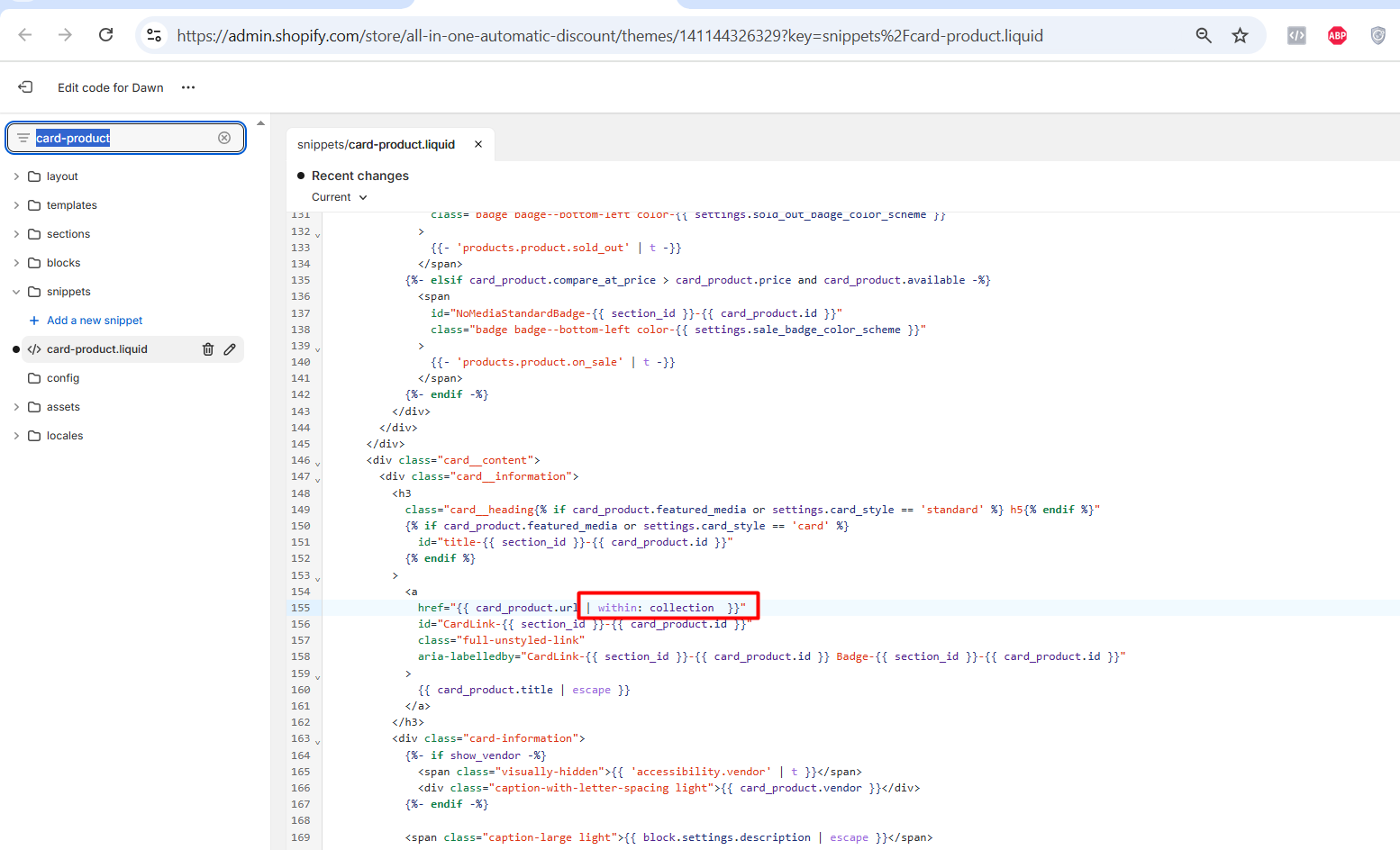Focus the card-product search field

coord(124,138)
